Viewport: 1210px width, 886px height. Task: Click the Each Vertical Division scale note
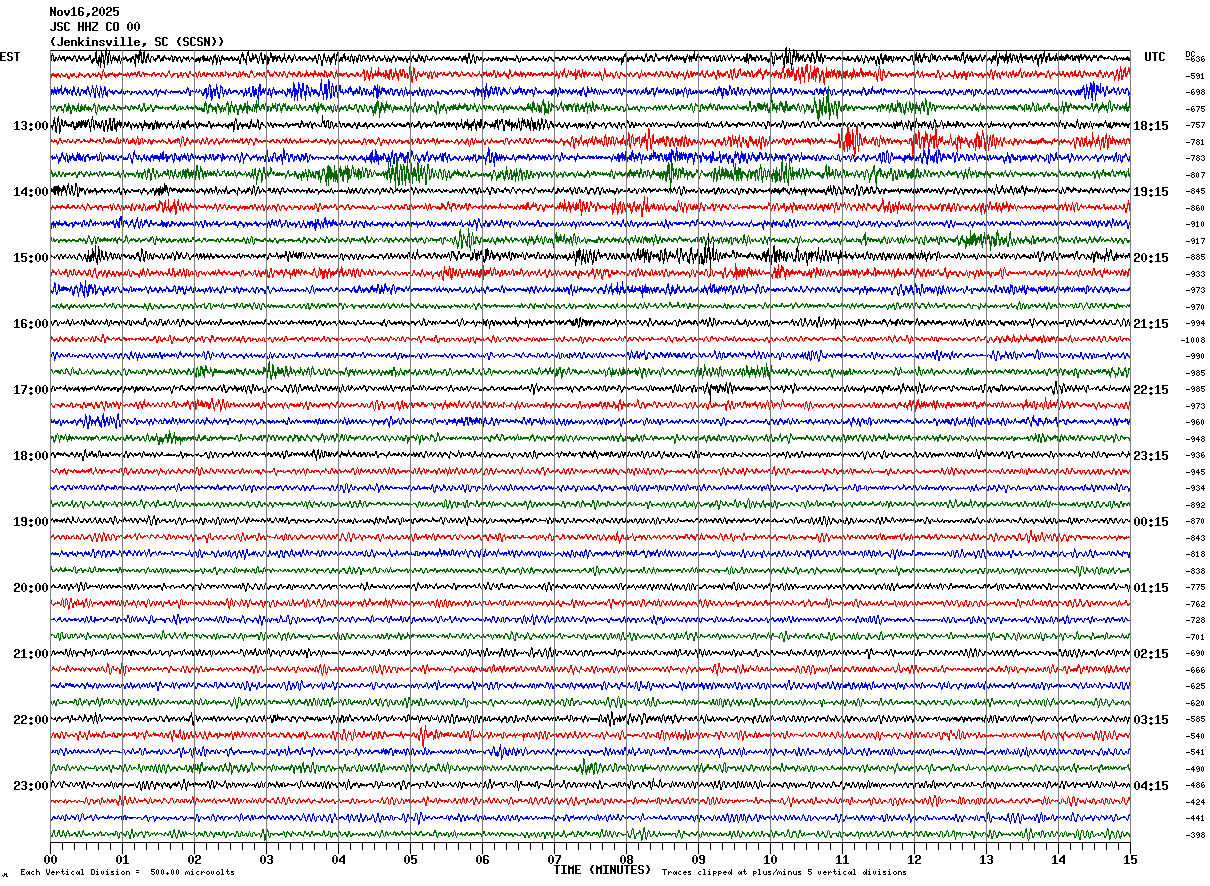click(127, 872)
